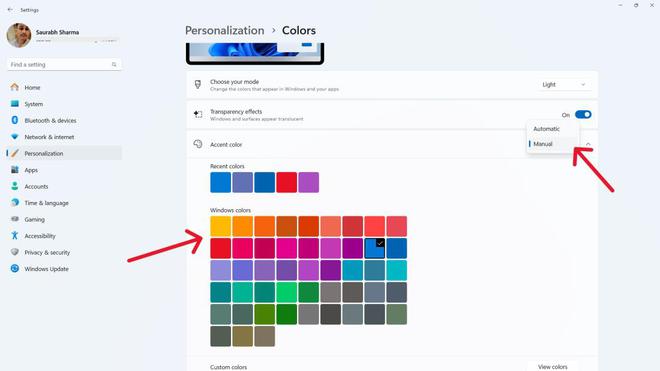Click View colors button

tap(552, 367)
